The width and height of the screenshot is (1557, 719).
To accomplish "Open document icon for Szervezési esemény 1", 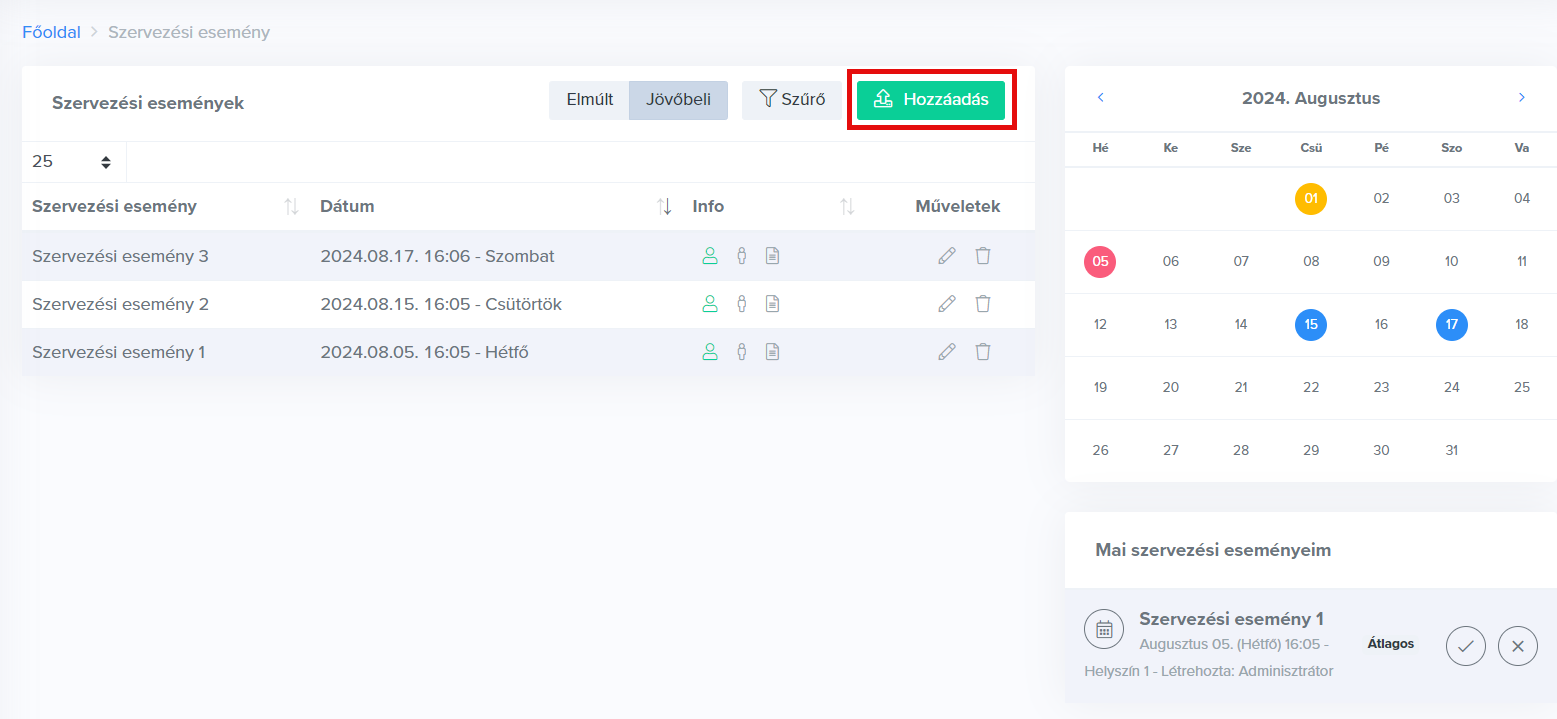I will pos(772,352).
